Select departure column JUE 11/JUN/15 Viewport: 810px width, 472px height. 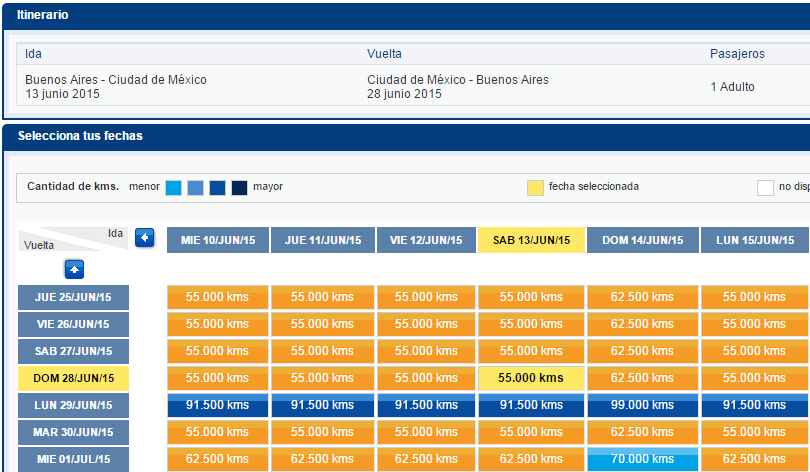323,240
